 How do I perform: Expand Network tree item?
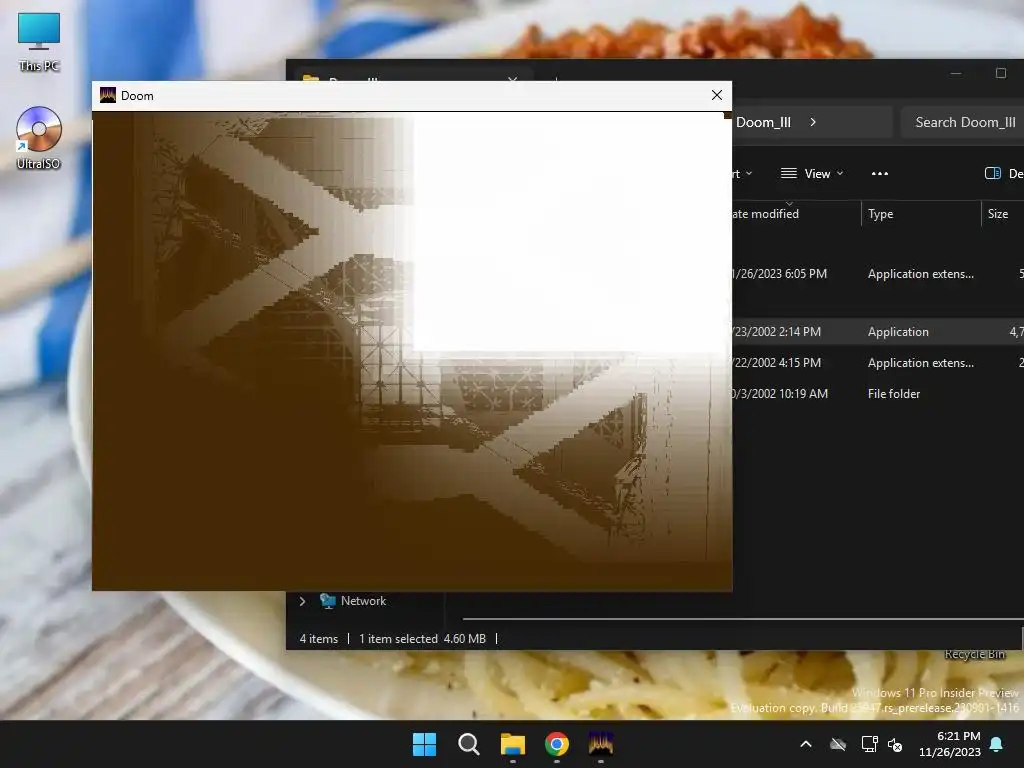(x=302, y=601)
